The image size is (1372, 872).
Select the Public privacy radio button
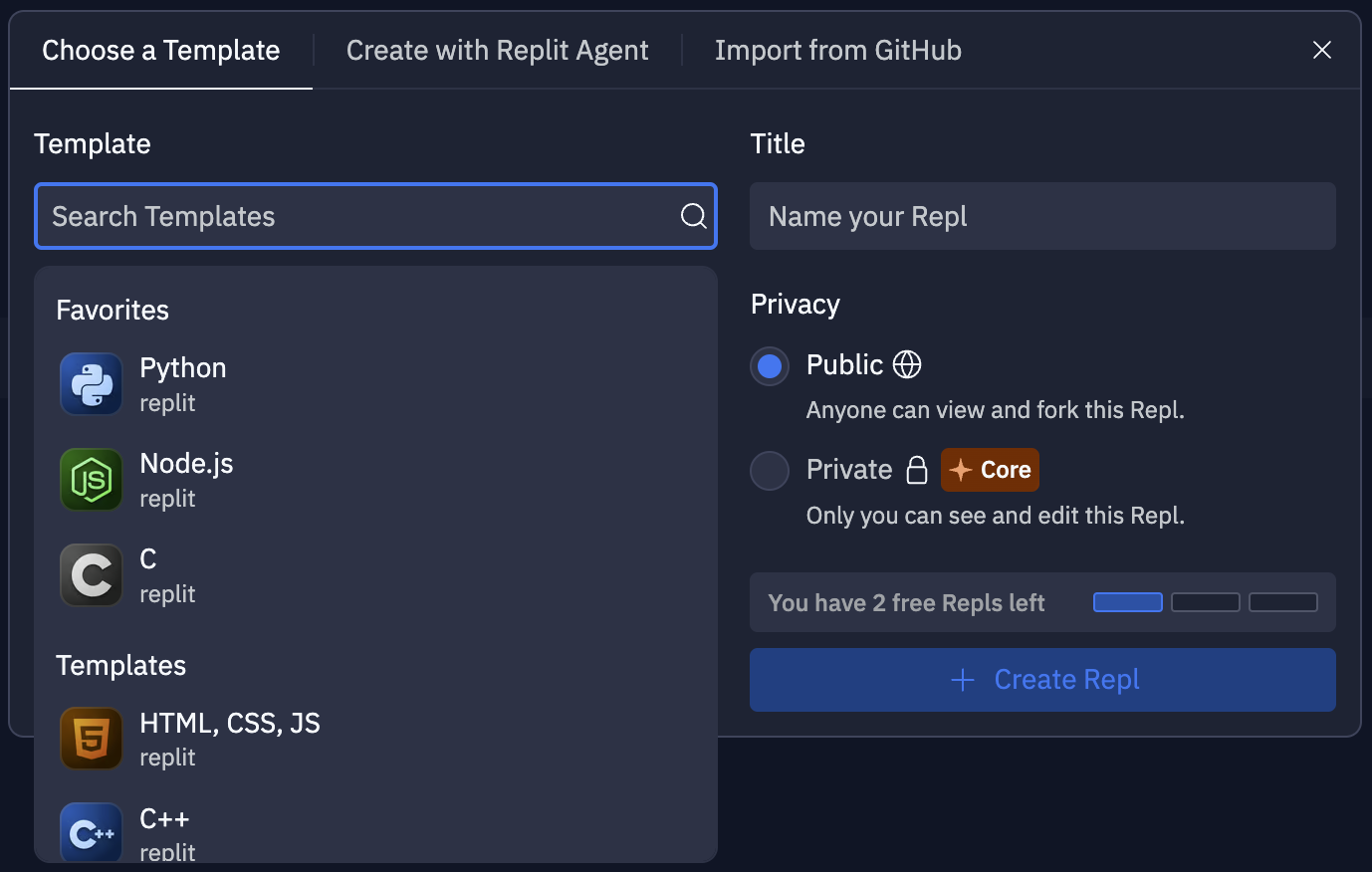click(770, 366)
